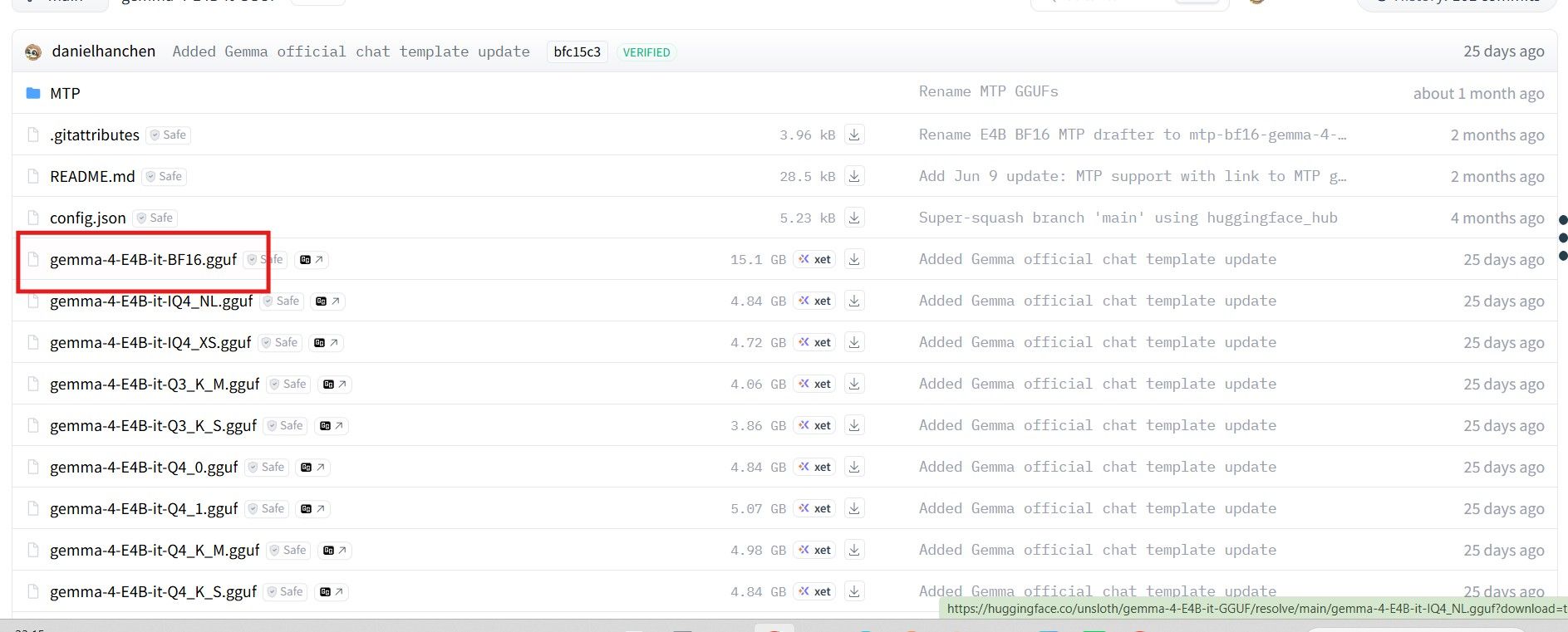Screen dimensions: 1568x632
Task: Open the gemma-4-E4B-it-Q3_K_M.gguf file name
Action: (x=155, y=384)
